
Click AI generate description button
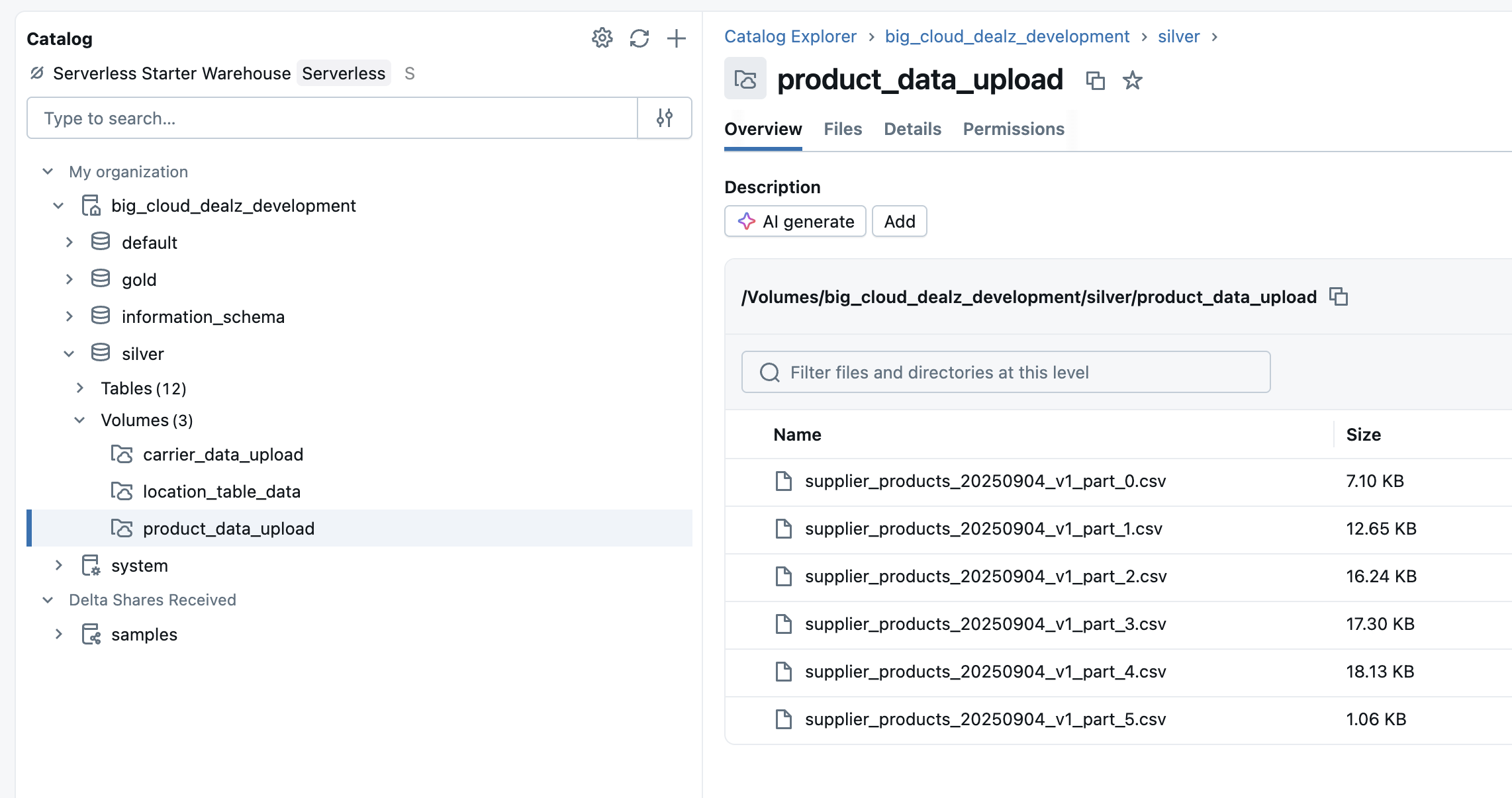795,222
